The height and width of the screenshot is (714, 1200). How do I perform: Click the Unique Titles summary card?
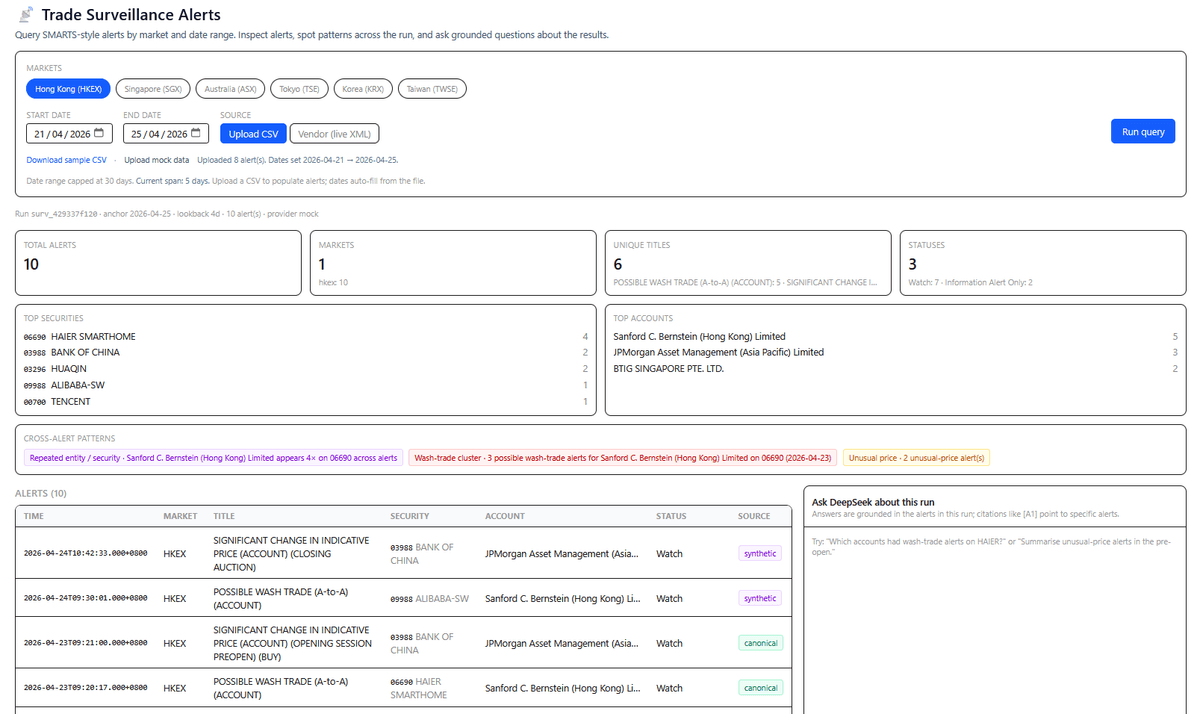click(x=748, y=263)
